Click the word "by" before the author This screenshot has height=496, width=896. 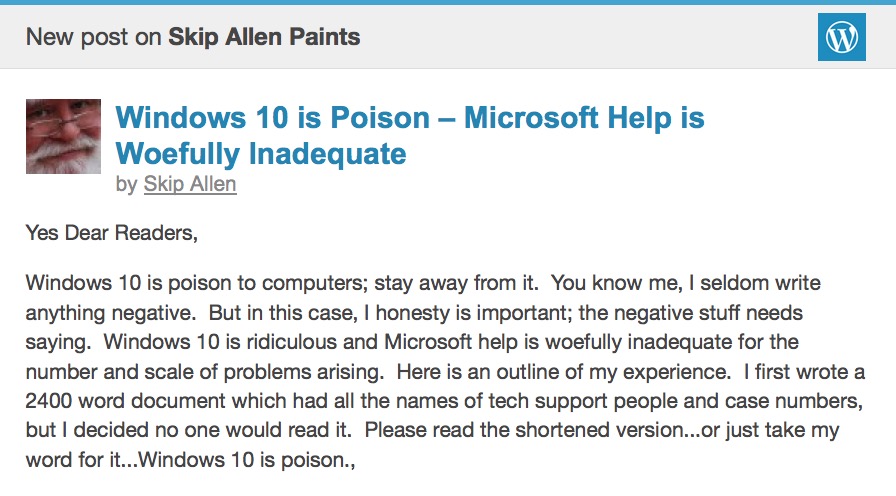point(126,185)
